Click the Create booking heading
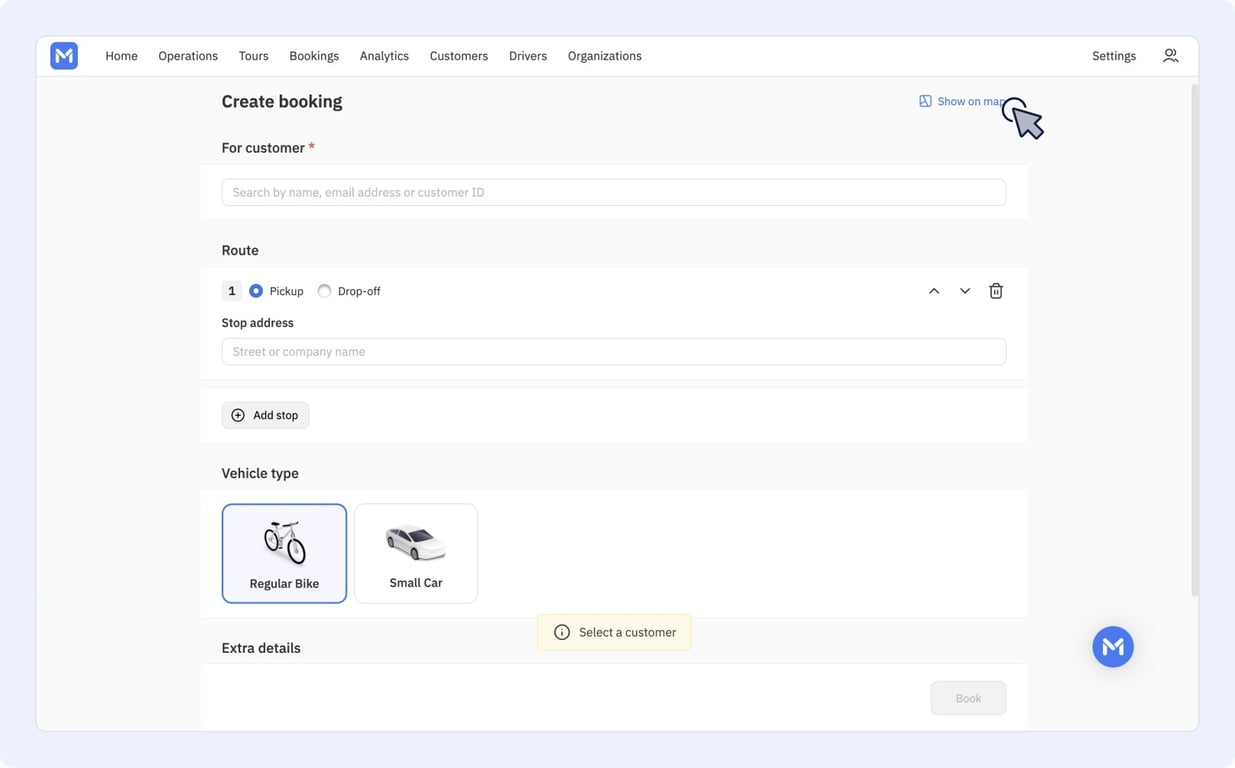The width and height of the screenshot is (1235, 768). [282, 101]
